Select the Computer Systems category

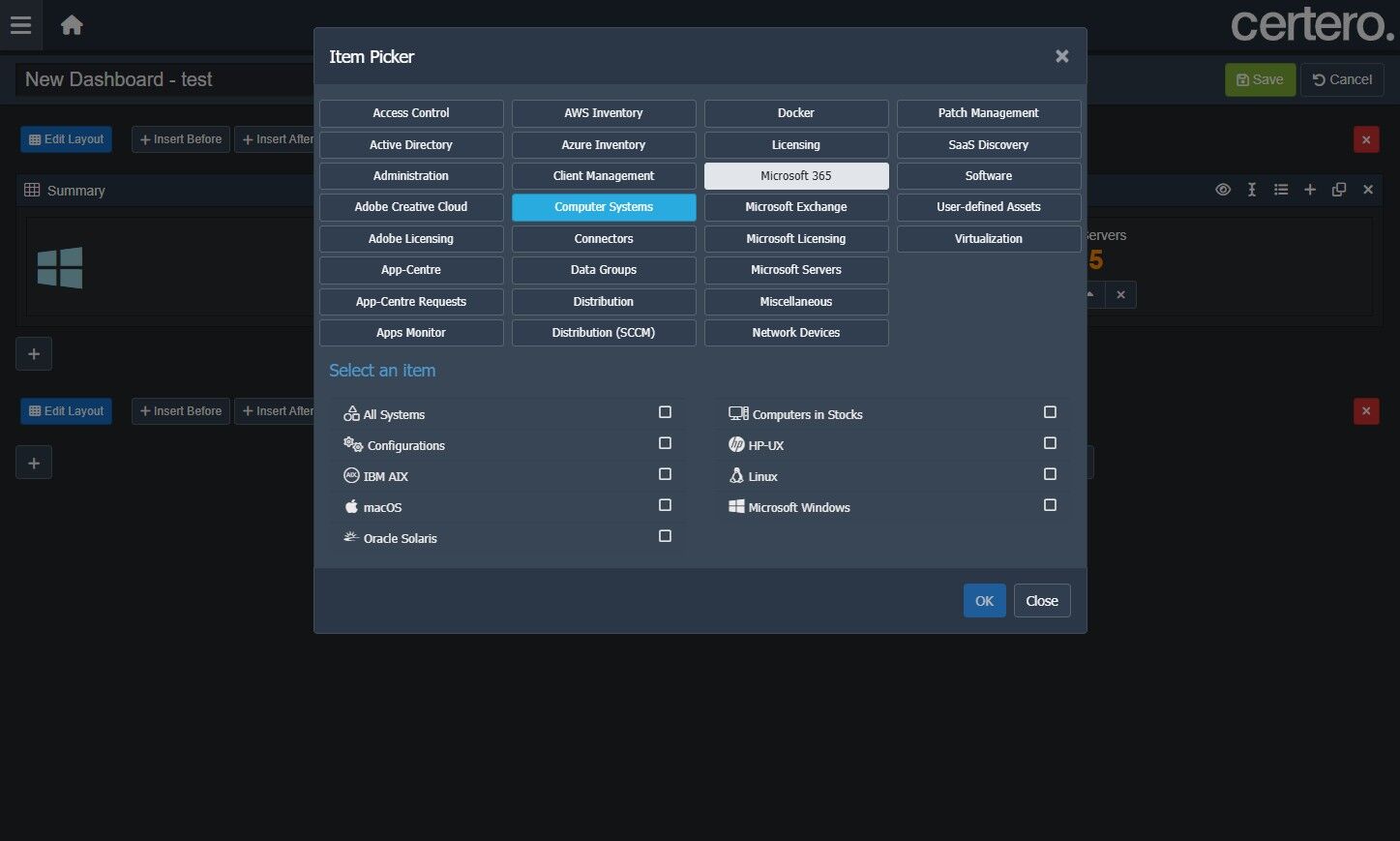604,207
